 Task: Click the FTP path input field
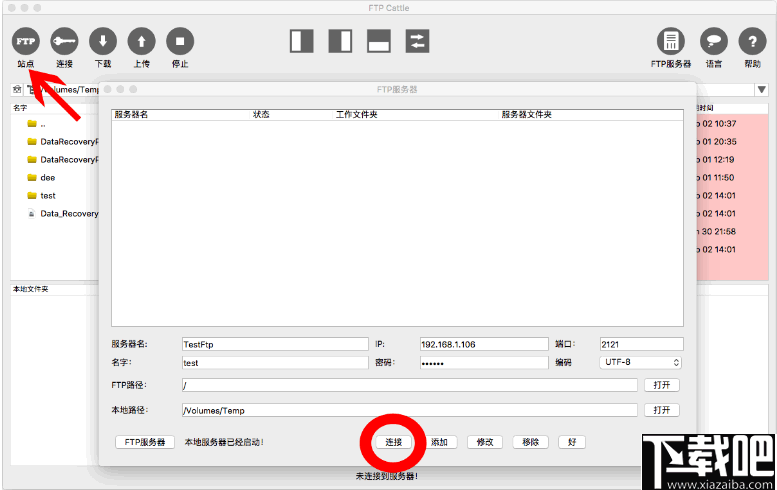click(x=409, y=385)
